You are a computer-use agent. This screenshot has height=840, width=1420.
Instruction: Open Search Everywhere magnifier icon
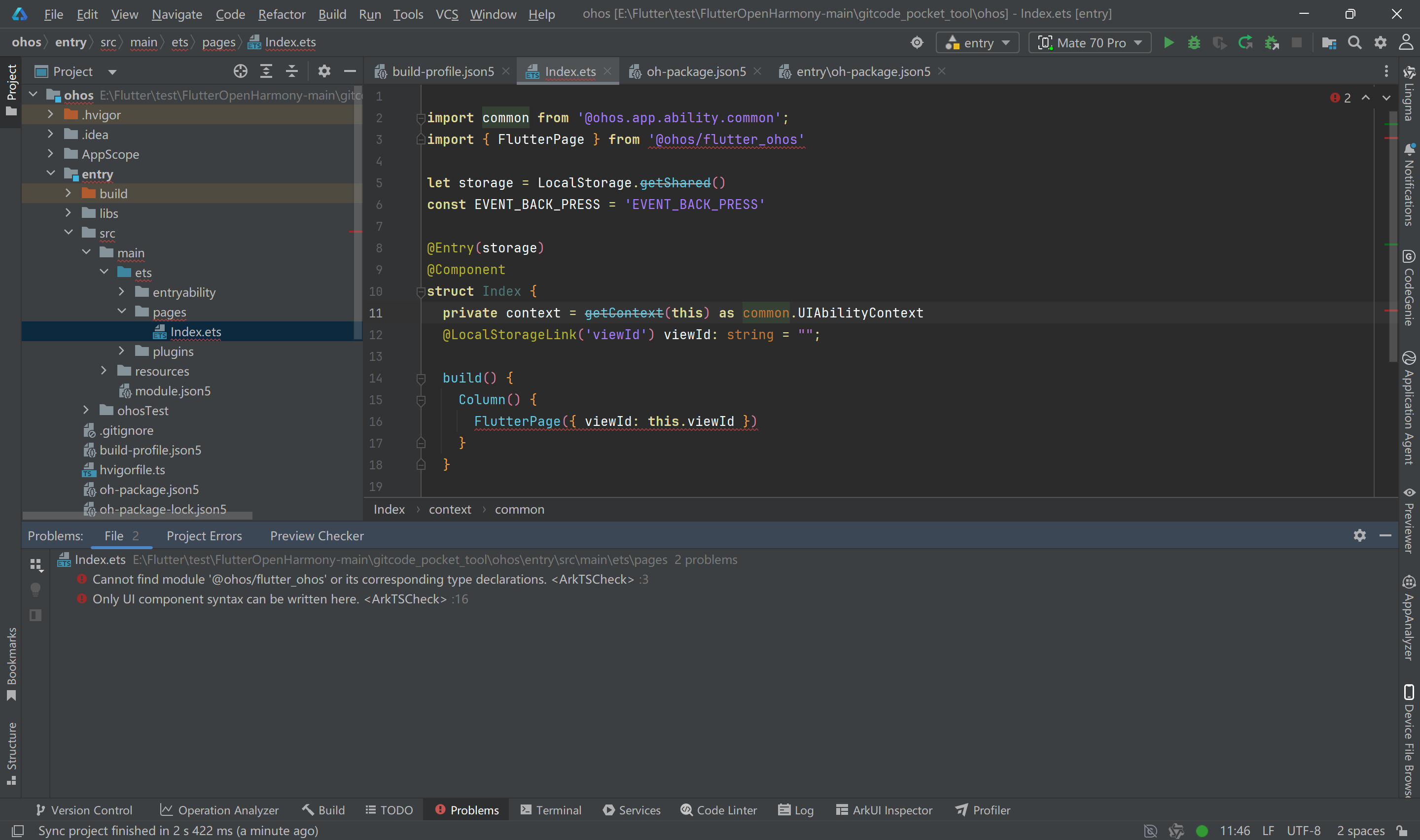pyautogui.click(x=1354, y=43)
